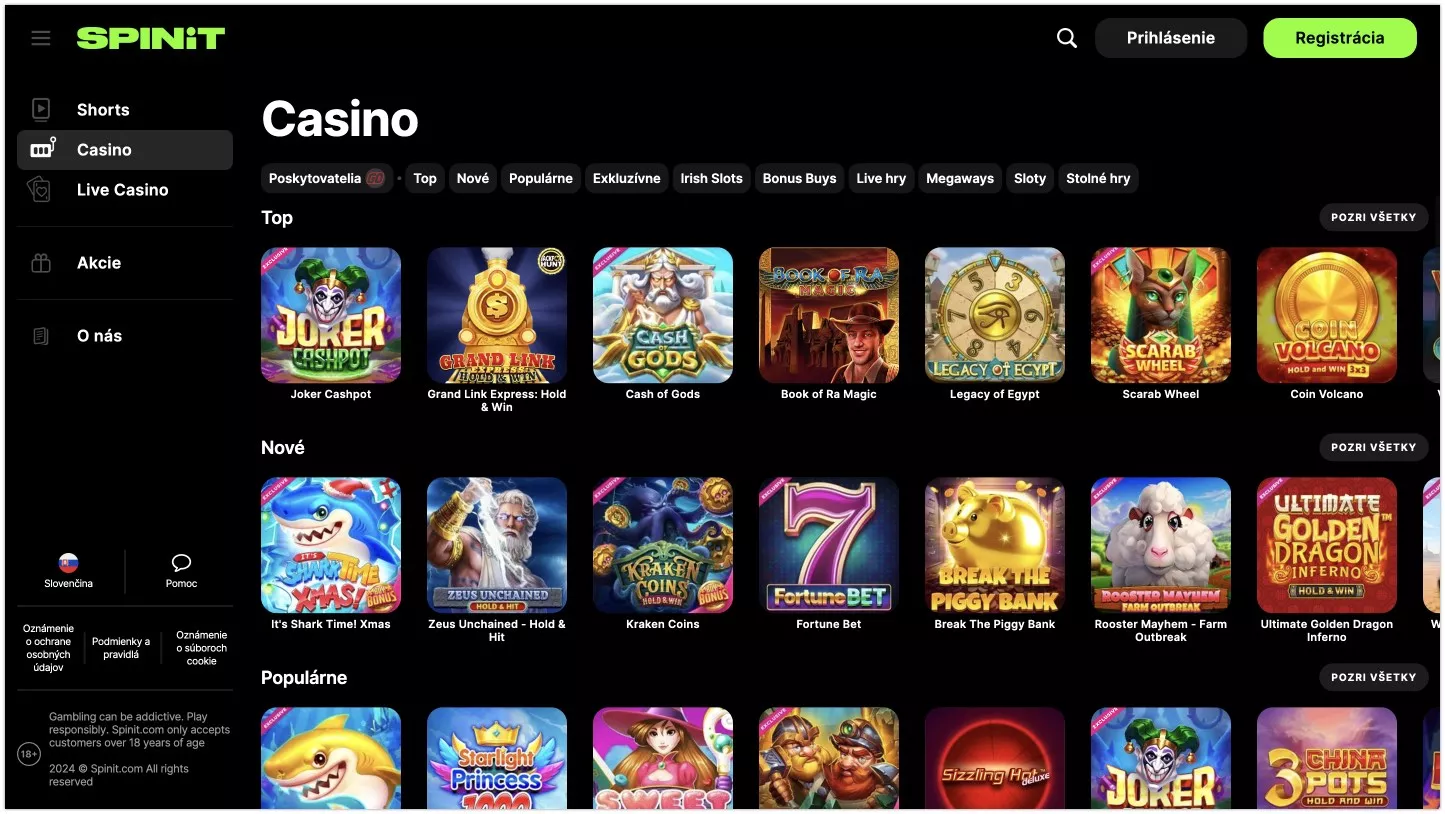The height and width of the screenshot is (814, 1445).
Task: Select the Irish Slots filter tab
Action: pyautogui.click(x=711, y=178)
